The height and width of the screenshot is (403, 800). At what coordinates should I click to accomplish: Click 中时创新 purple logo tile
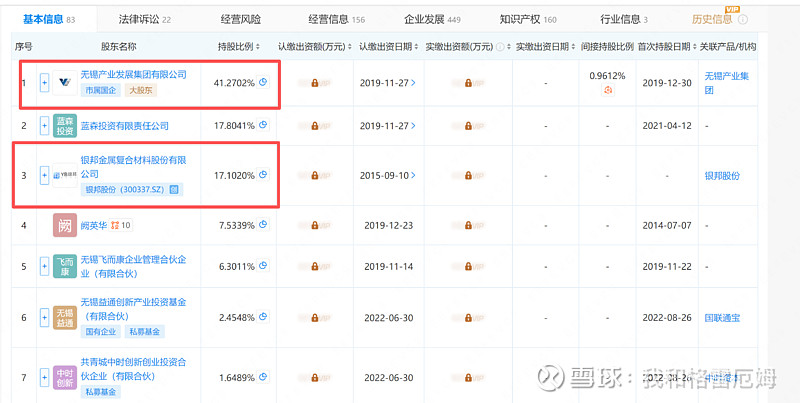pos(65,378)
